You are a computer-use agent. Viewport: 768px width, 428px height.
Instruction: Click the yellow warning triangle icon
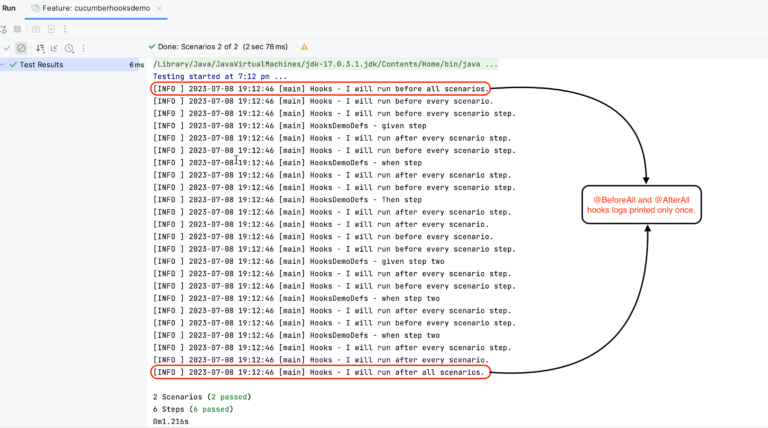304,46
